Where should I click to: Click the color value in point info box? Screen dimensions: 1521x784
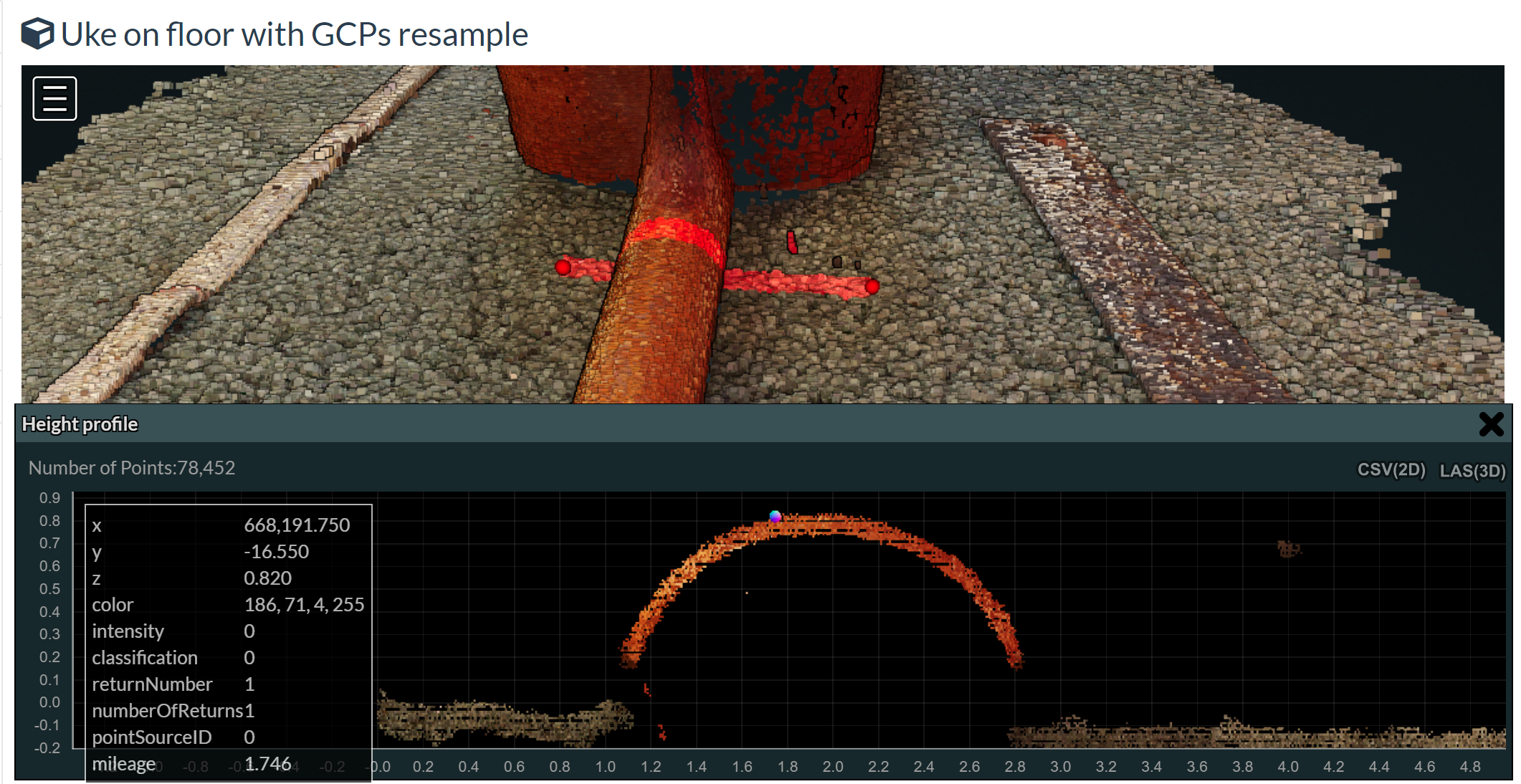point(304,605)
